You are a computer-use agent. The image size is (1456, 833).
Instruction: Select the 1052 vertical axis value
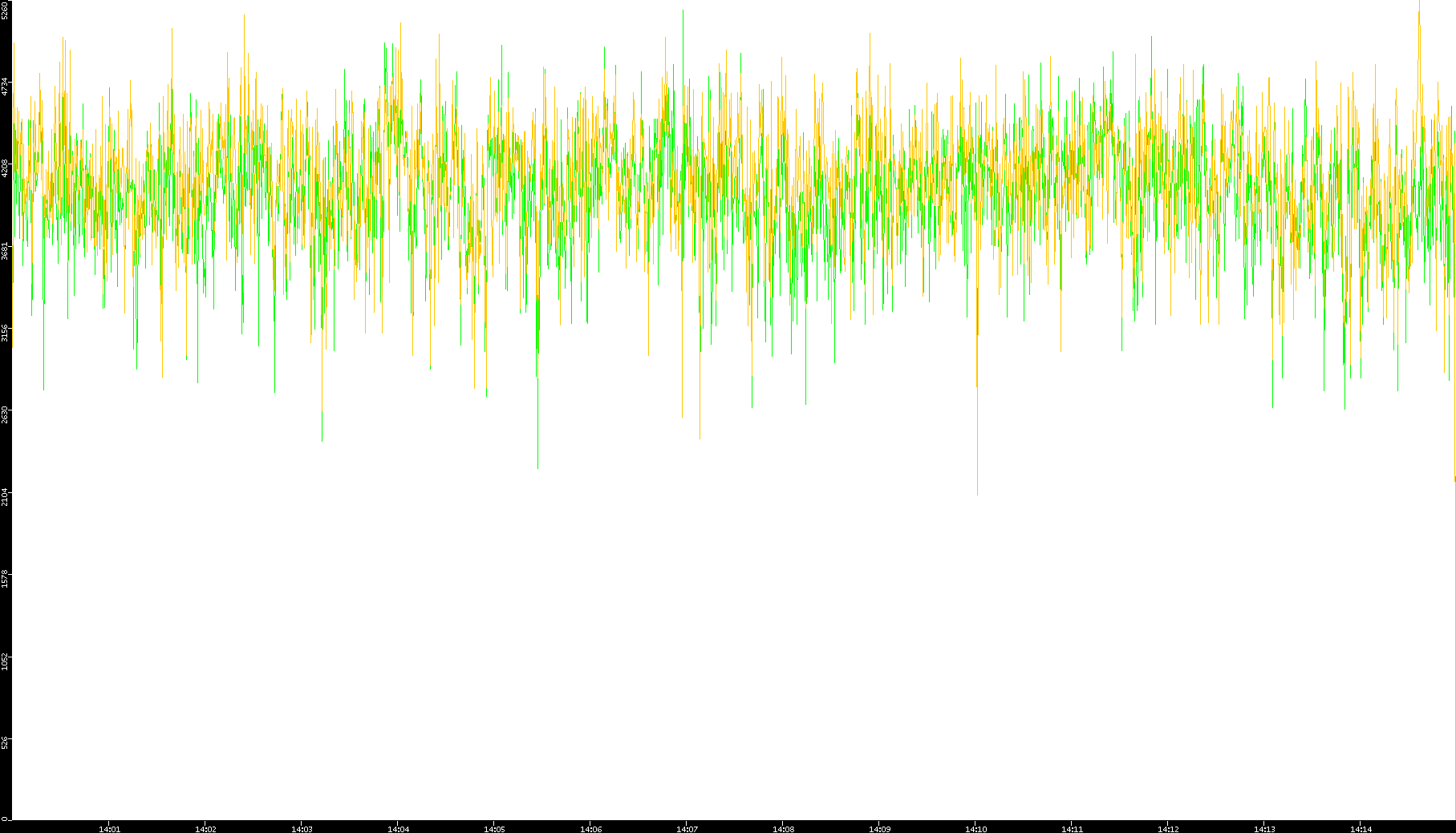(x=6, y=661)
